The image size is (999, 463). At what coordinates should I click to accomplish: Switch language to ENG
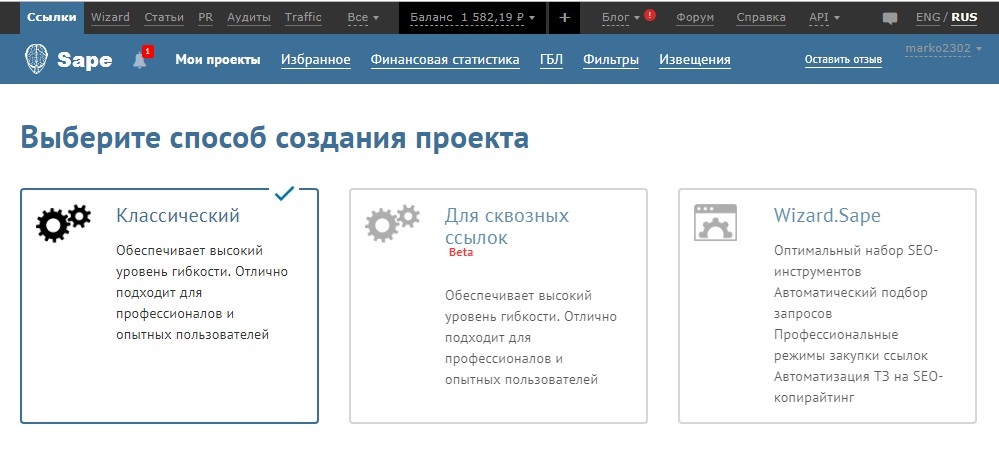click(x=928, y=17)
